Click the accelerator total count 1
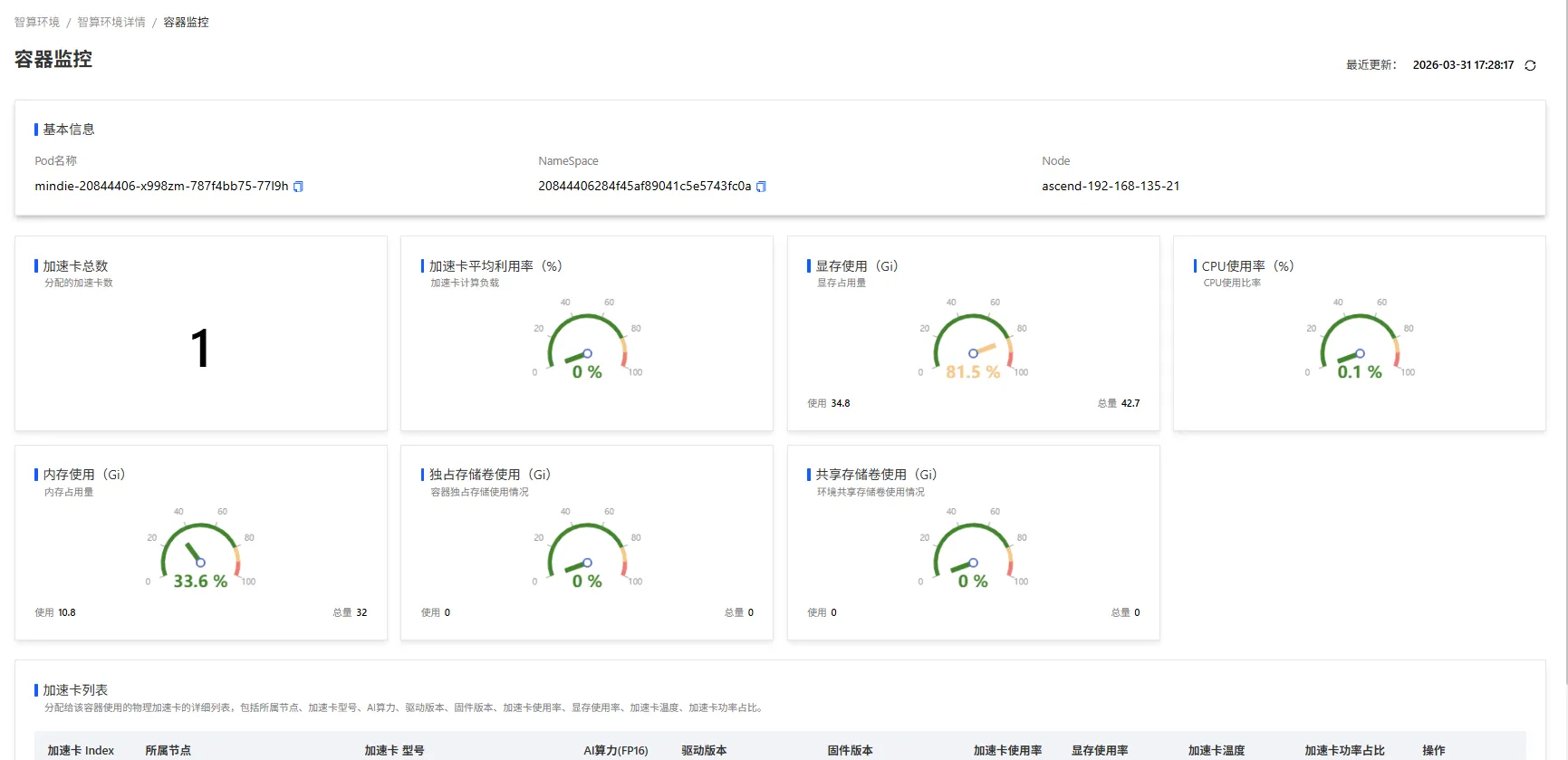The image size is (1568, 760). 200,349
